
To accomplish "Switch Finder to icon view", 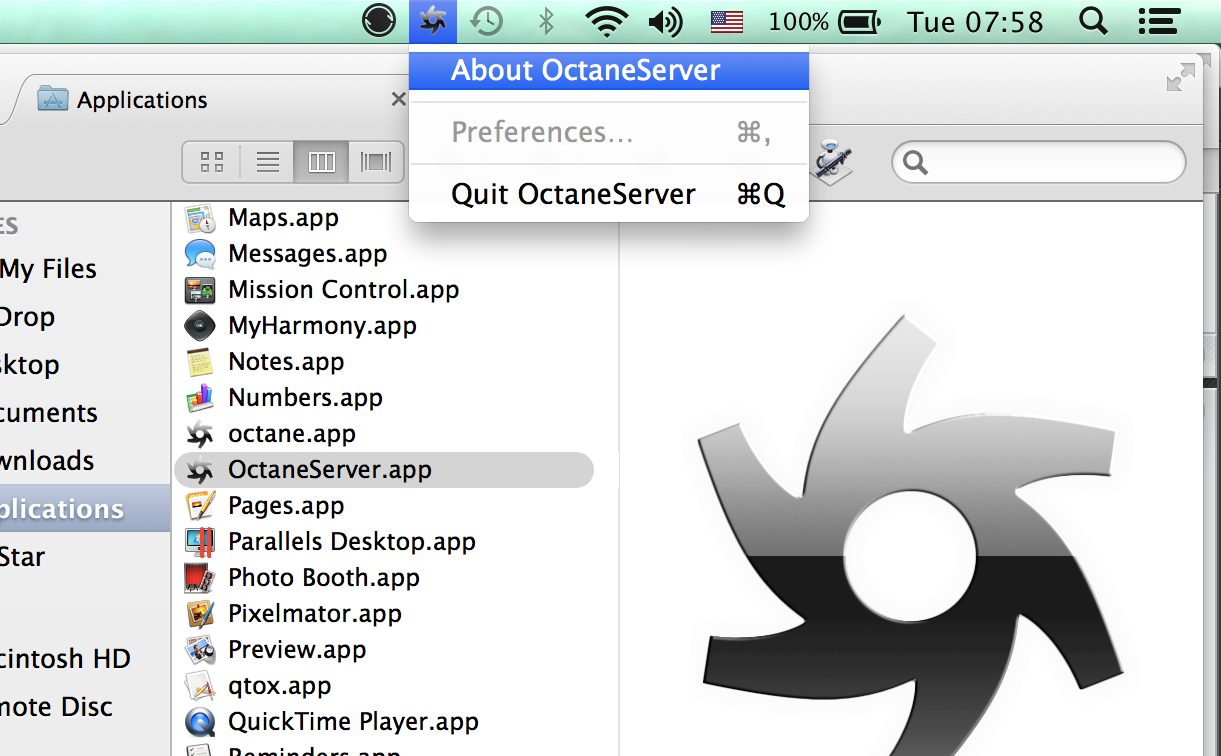I will [211, 162].
